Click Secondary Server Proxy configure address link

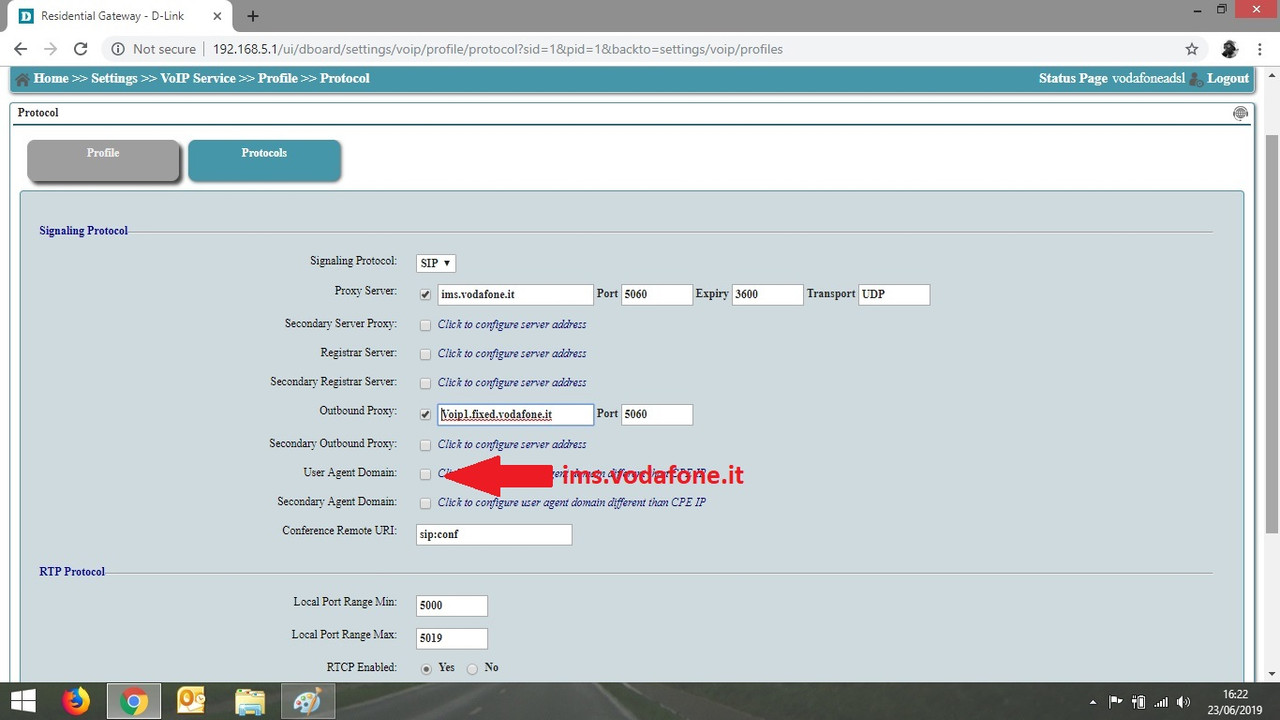pyautogui.click(x=512, y=325)
